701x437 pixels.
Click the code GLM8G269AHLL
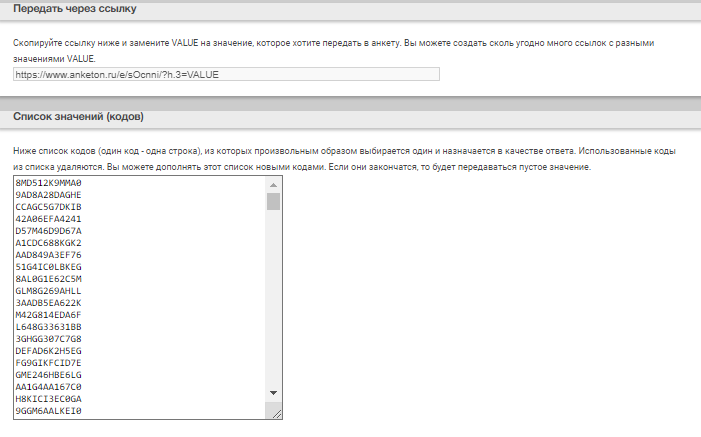tap(48, 291)
